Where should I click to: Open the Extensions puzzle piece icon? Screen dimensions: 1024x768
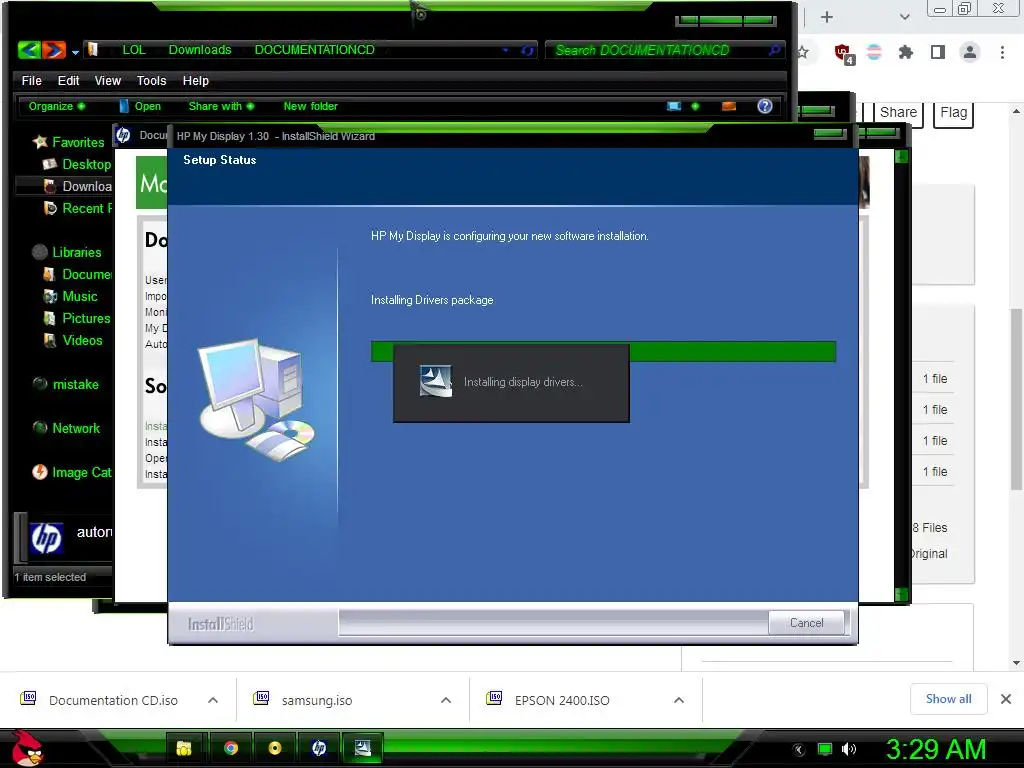[x=906, y=52]
